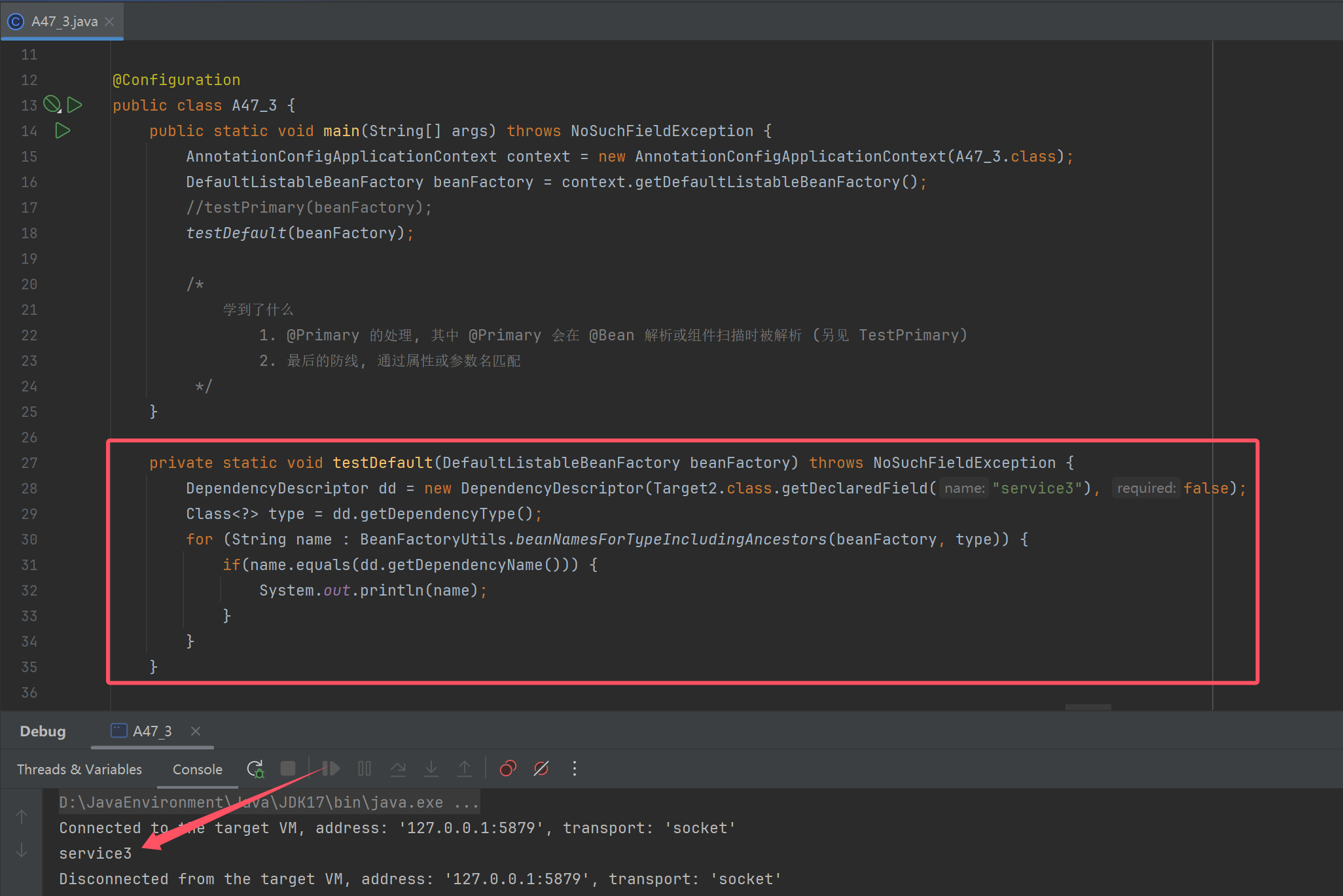Click the testDefault method declaration name

[x=383, y=463]
